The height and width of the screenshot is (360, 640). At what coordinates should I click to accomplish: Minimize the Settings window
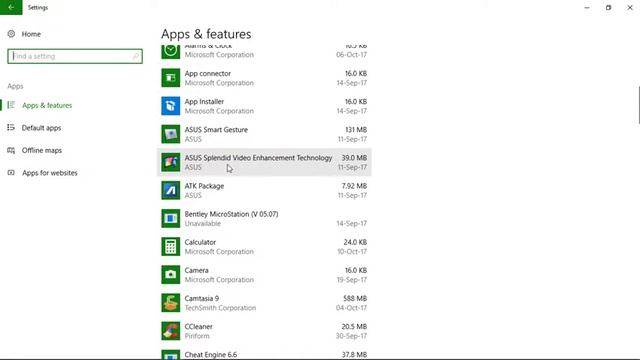coord(587,7)
